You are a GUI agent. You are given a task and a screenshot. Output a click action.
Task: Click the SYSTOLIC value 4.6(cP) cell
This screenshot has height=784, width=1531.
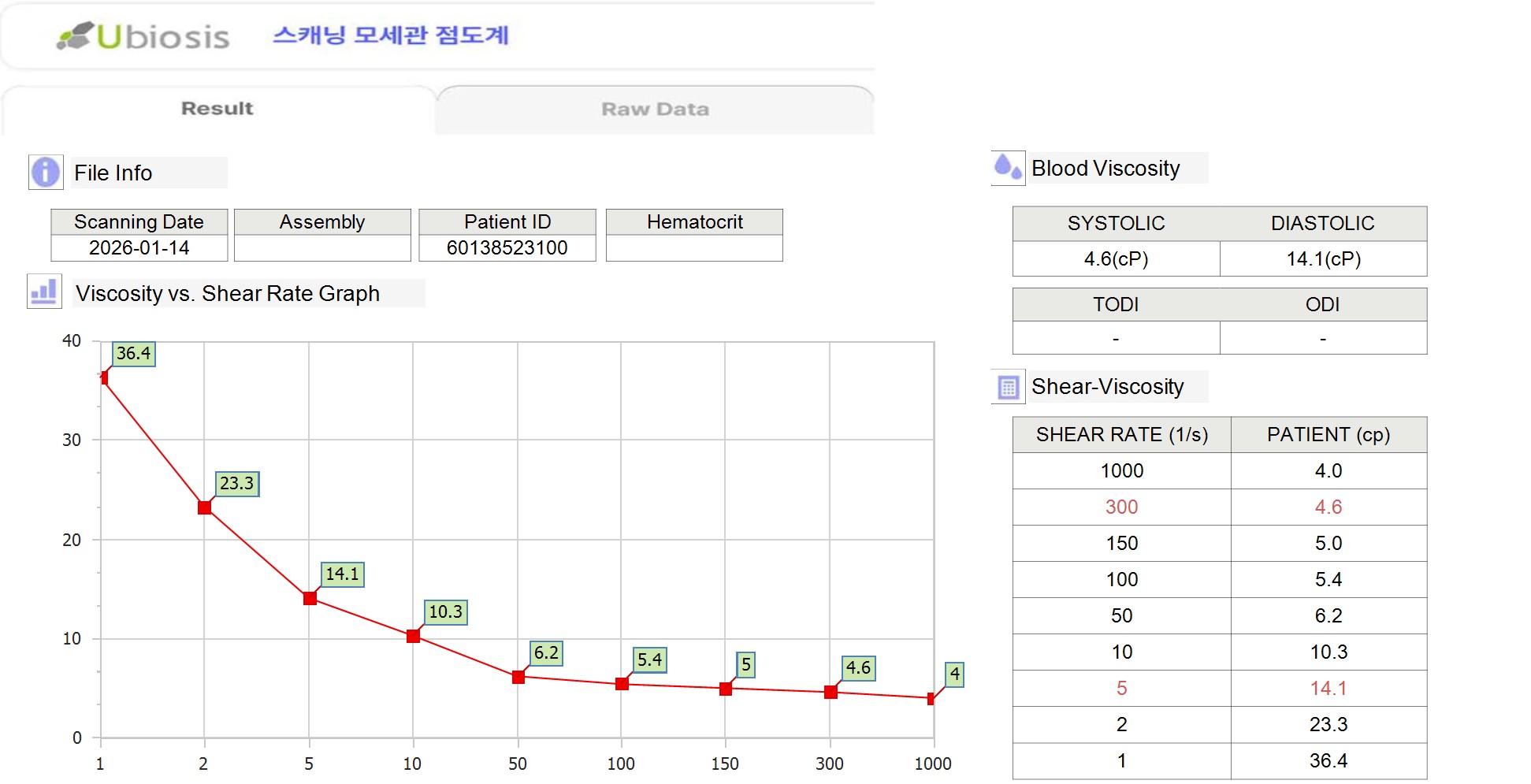click(x=1117, y=259)
